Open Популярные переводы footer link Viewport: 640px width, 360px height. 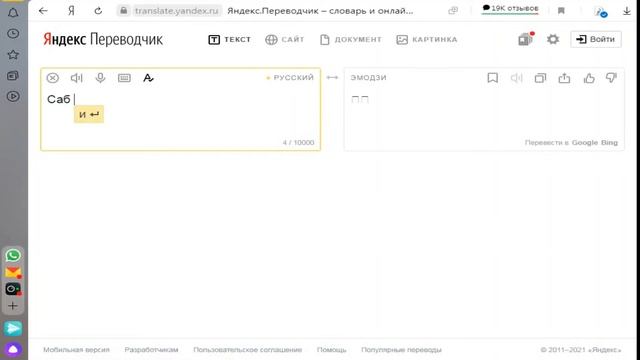pos(401,350)
